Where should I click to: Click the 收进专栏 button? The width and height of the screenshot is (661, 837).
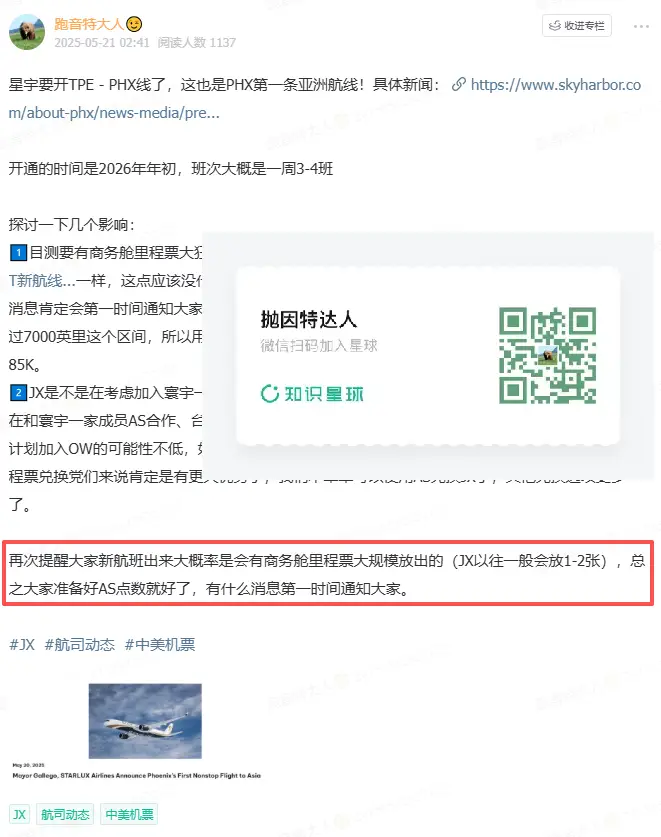577,26
